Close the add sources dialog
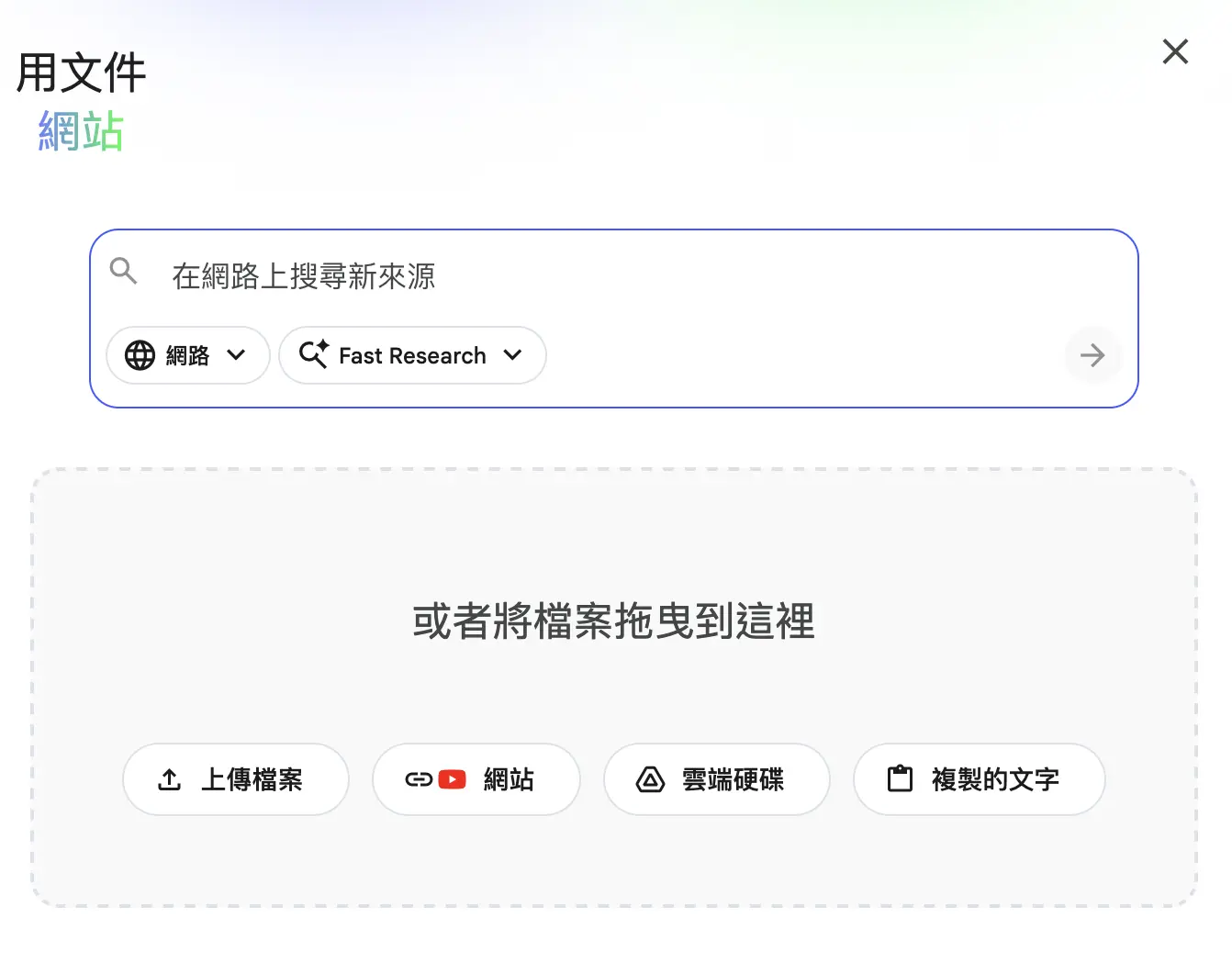 click(1175, 51)
